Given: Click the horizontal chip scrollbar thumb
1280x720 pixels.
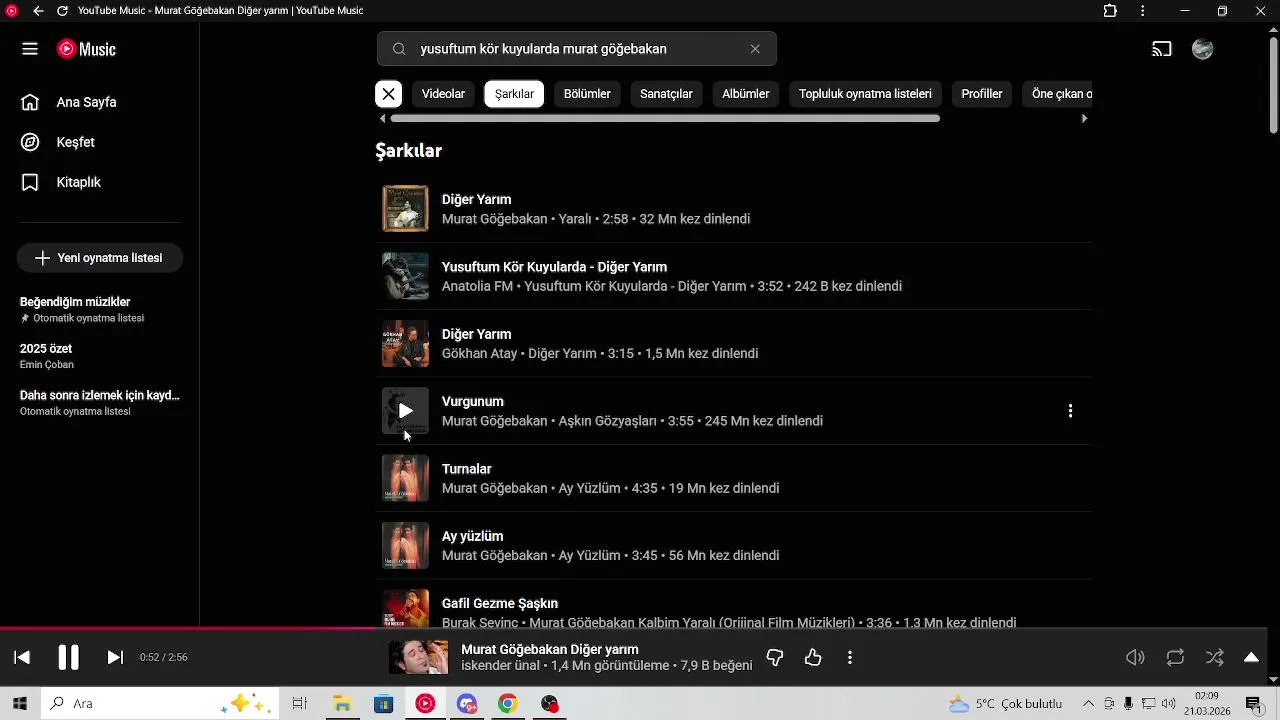Looking at the screenshot, I should [x=664, y=118].
